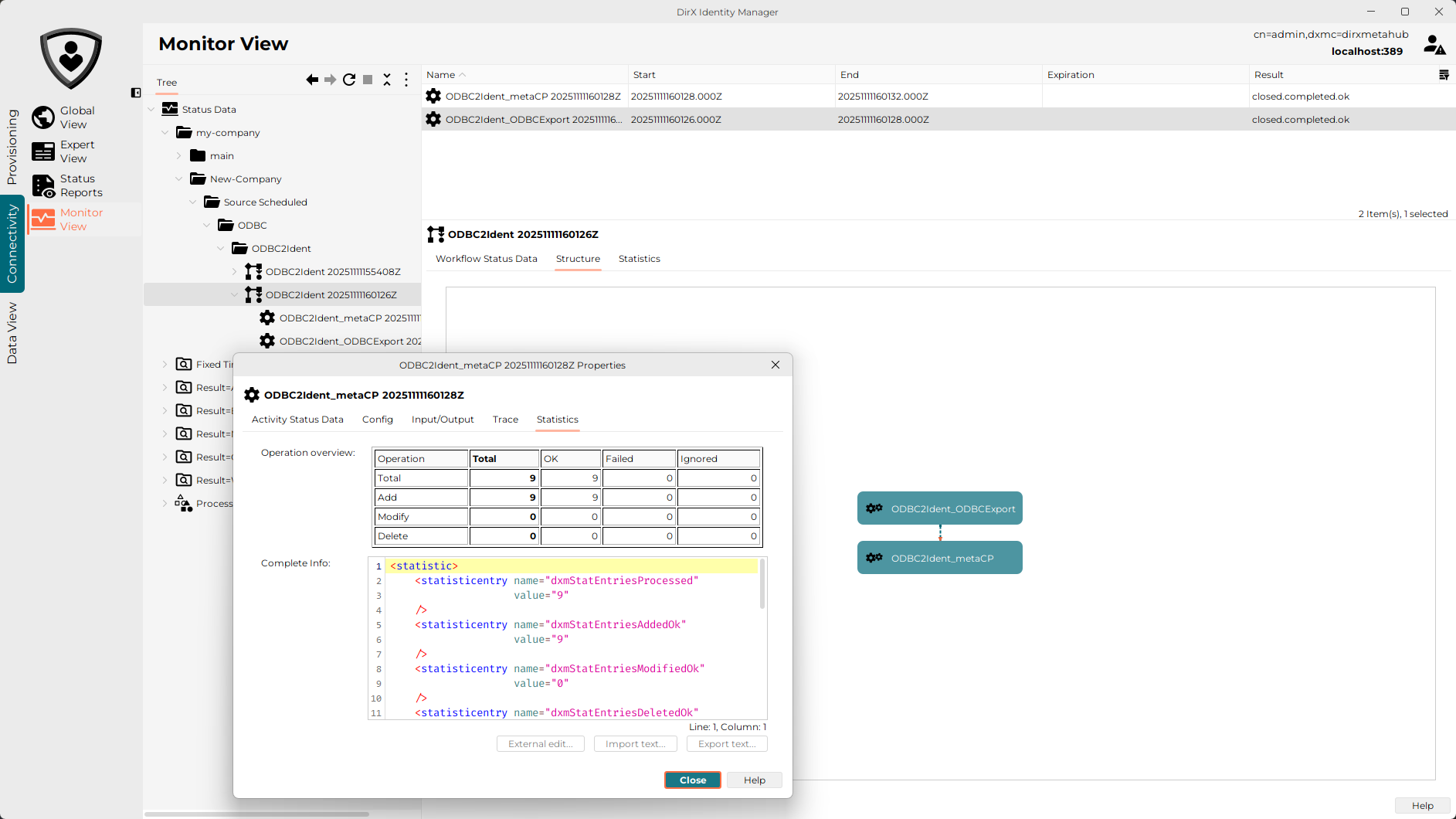
Task: Switch to Structure tab
Action: [x=578, y=259]
